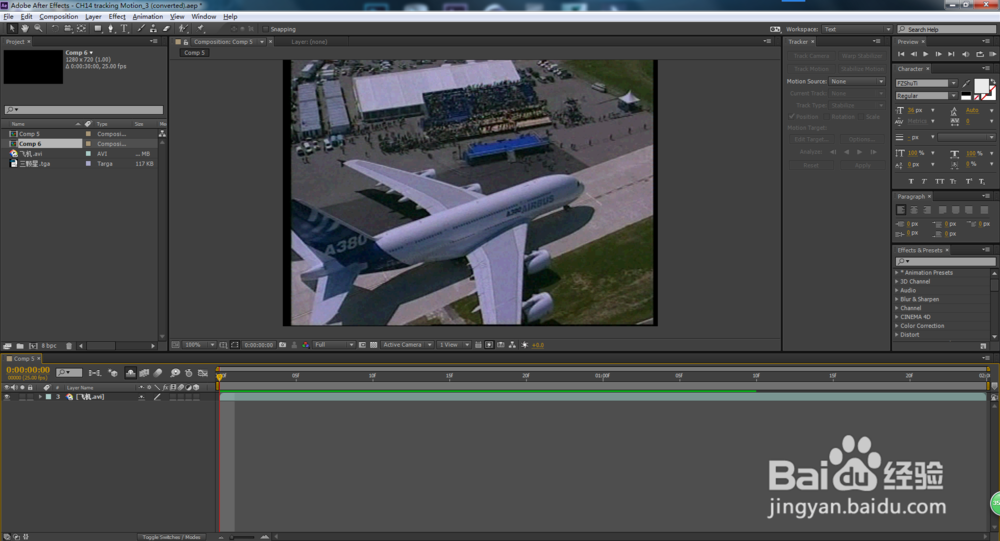Toggle the Position checkbox in Tracker
This screenshot has width=1000, height=541.
pyautogui.click(x=792, y=117)
